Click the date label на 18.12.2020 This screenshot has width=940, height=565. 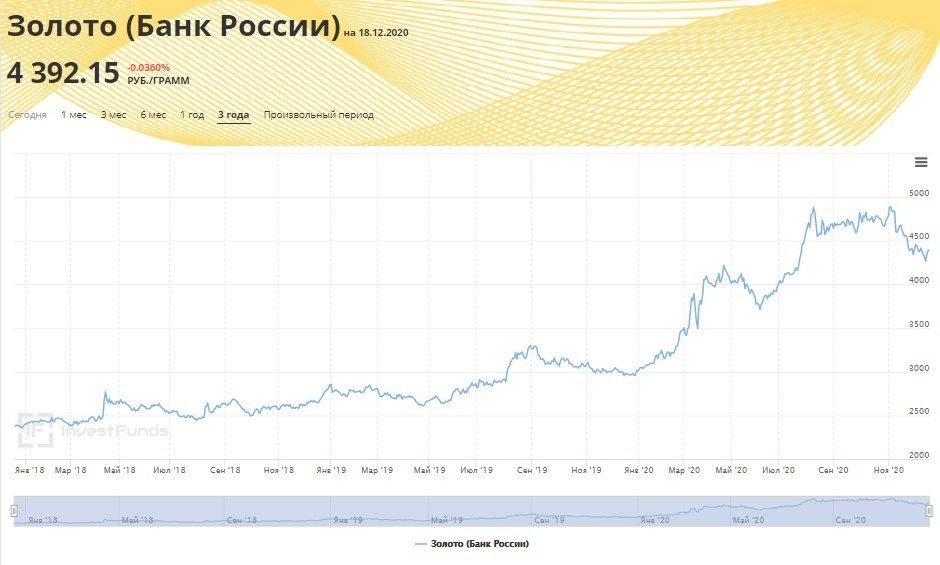click(x=376, y=33)
